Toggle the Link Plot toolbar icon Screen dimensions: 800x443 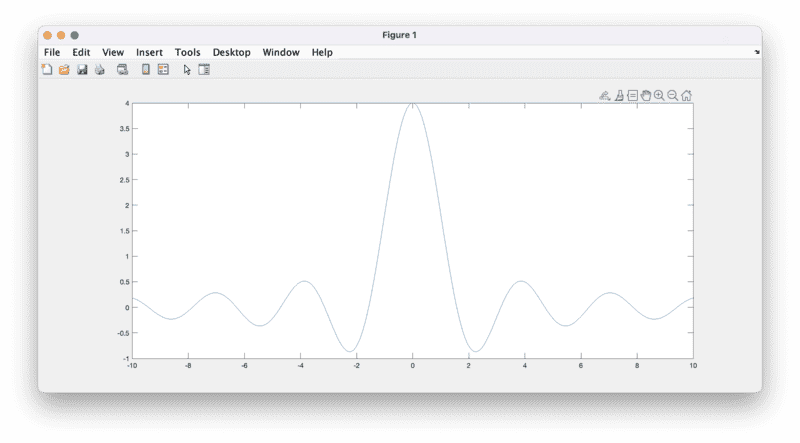(x=122, y=69)
